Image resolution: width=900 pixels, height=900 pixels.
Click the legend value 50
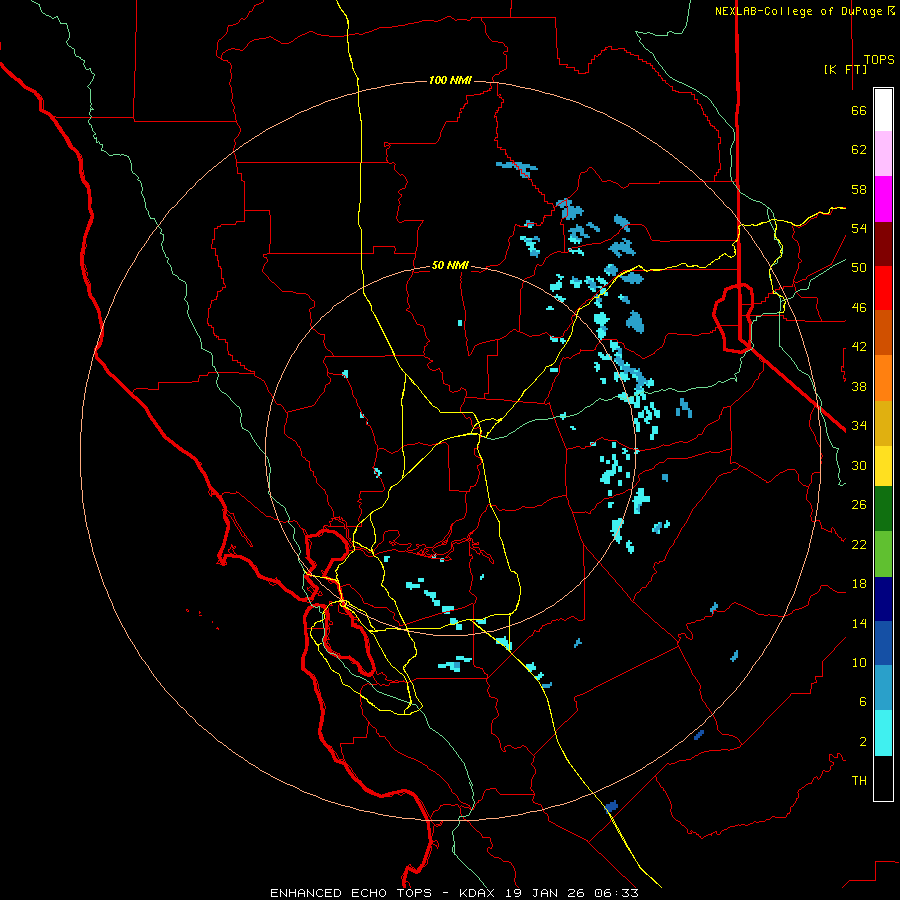click(859, 268)
